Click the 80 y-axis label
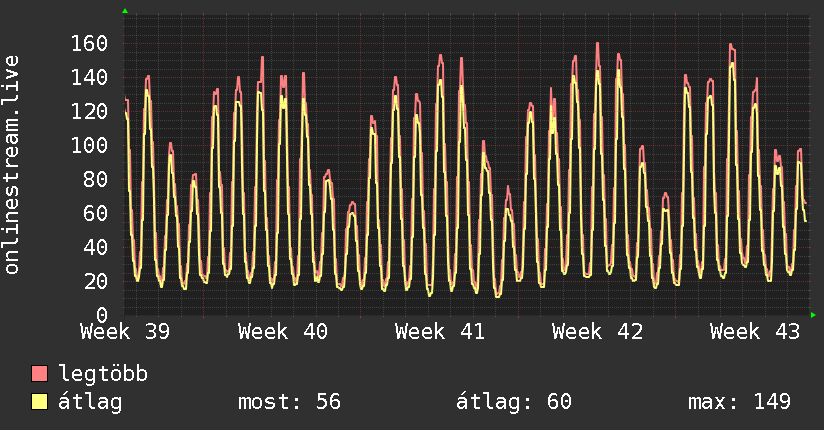The height and width of the screenshot is (430, 824). coord(96,179)
